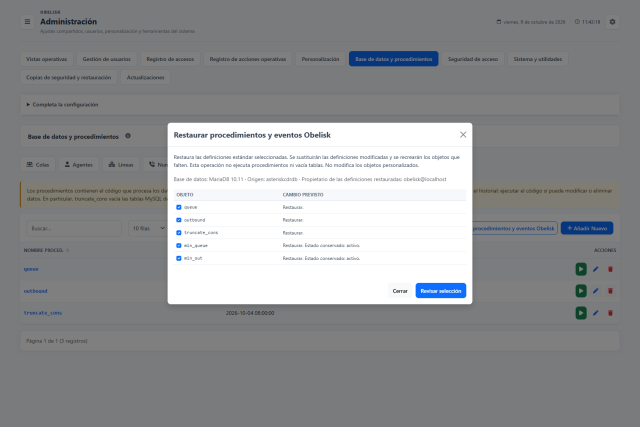Edit the queue procedure with the pencil icon
The width and height of the screenshot is (640, 427).
pyautogui.click(x=596, y=269)
